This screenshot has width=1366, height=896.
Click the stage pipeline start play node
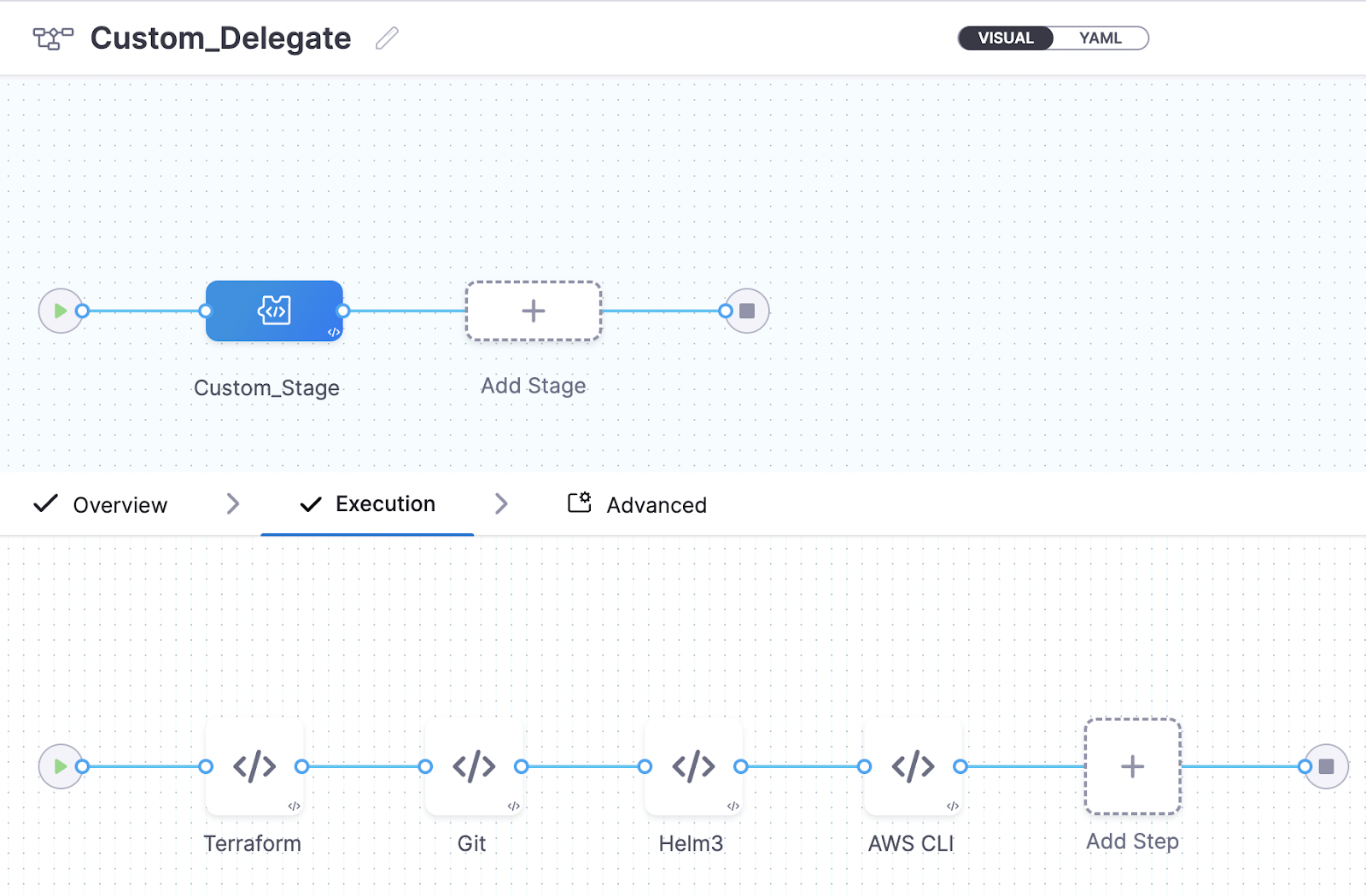coord(60,311)
